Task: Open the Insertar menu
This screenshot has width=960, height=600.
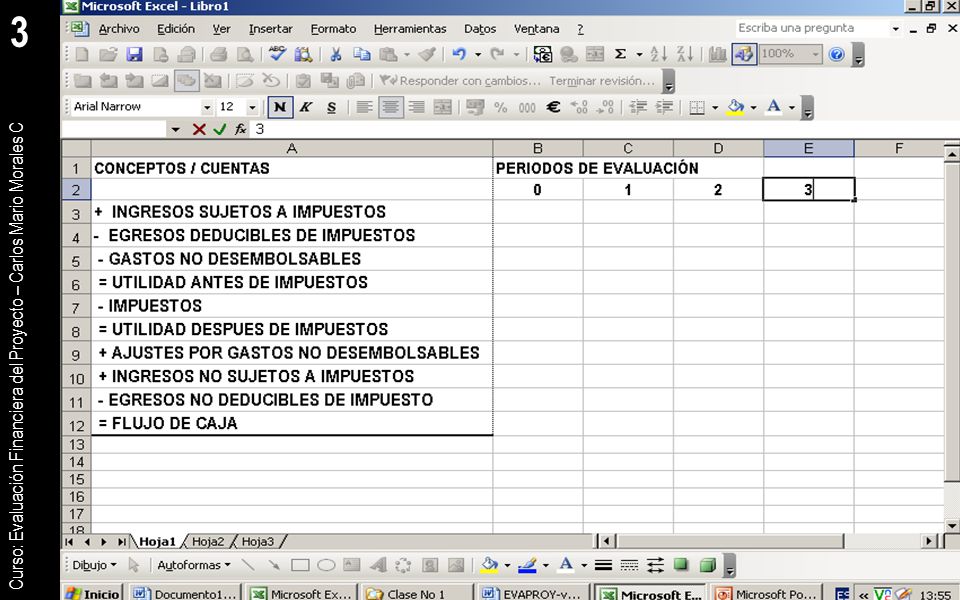Action: pyautogui.click(x=271, y=29)
